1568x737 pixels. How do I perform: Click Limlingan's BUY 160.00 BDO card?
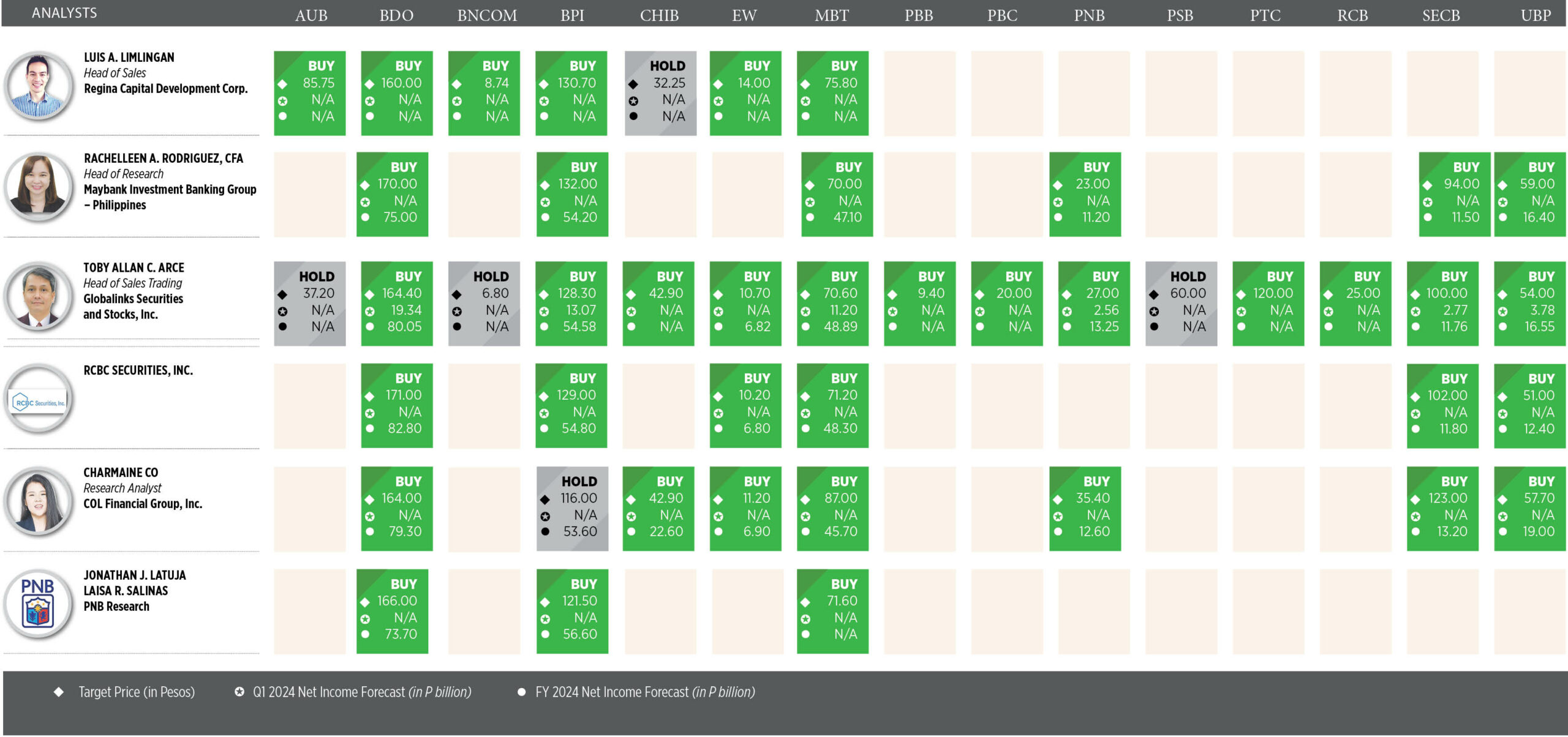396,93
